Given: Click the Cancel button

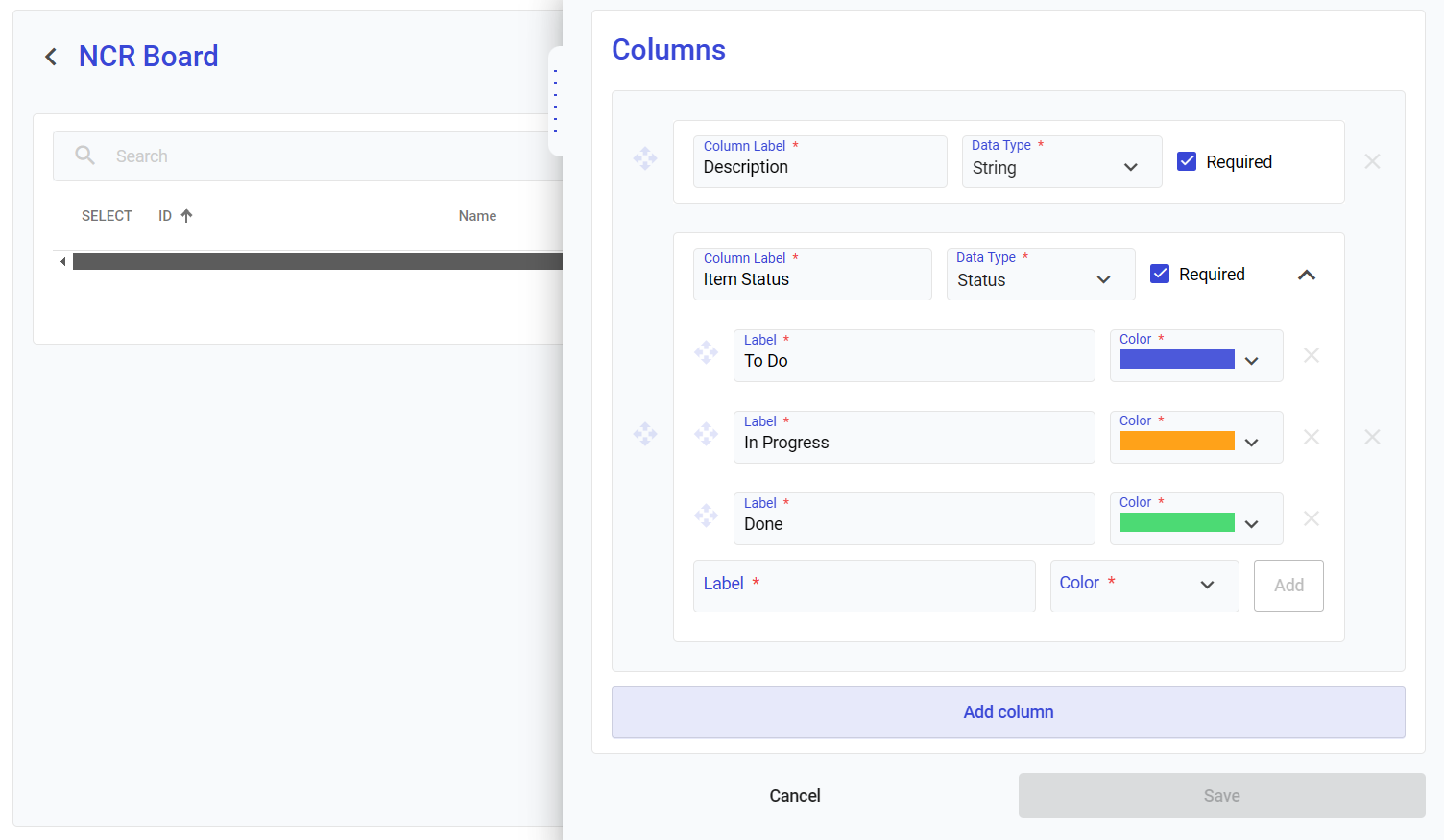Looking at the screenshot, I should [x=794, y=796].
